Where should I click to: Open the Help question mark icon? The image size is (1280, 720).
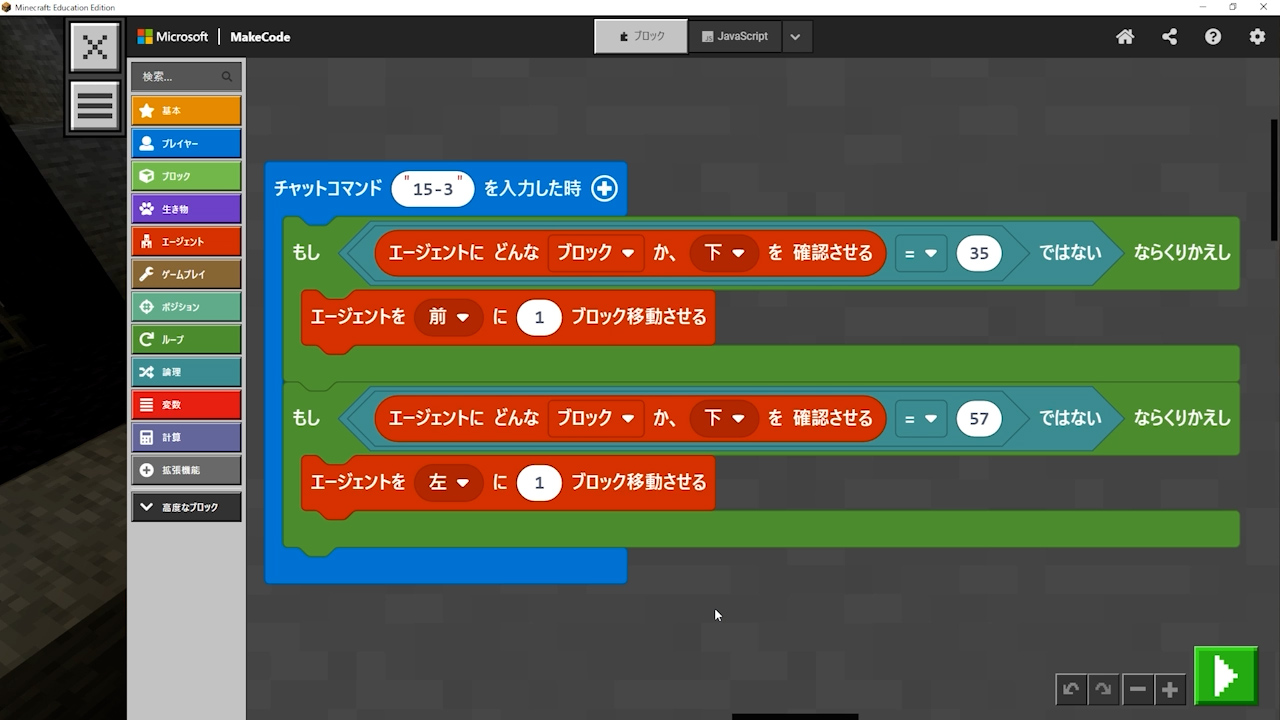(1213, 37)
